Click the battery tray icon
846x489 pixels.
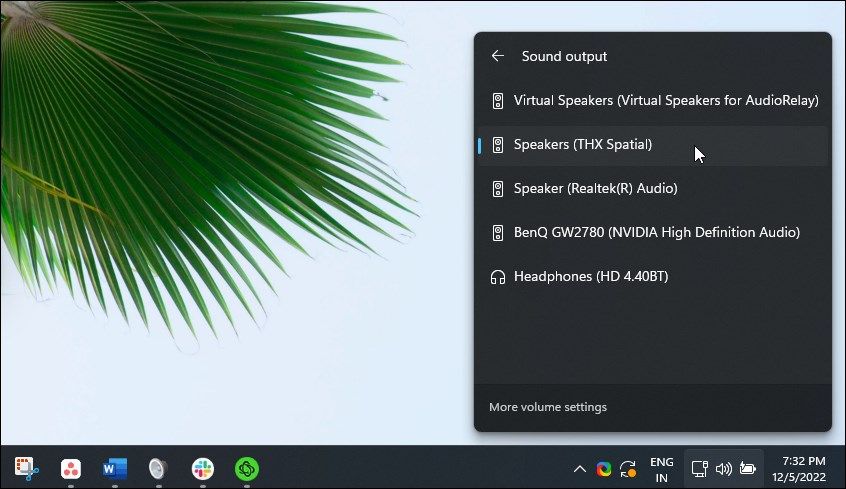click(x=748, y=469)
